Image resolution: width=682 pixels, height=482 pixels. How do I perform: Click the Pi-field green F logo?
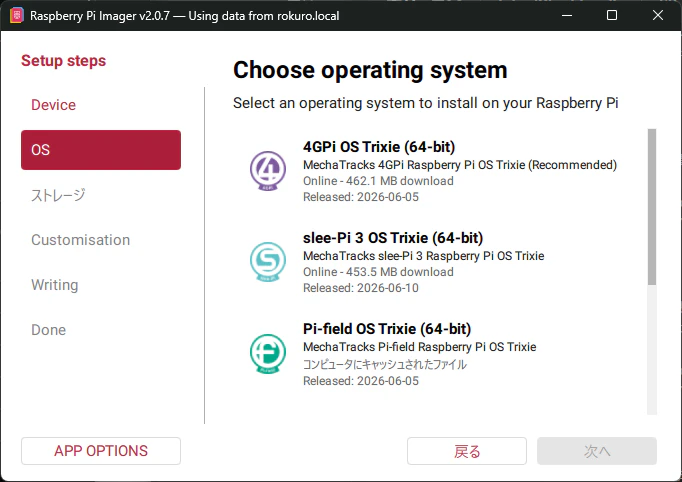tap(268, 354)
